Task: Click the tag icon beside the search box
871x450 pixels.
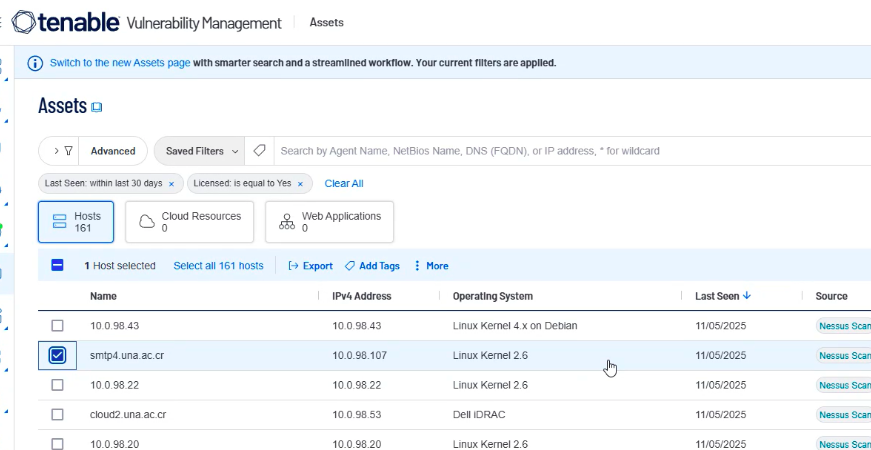Action: (259, 151)
